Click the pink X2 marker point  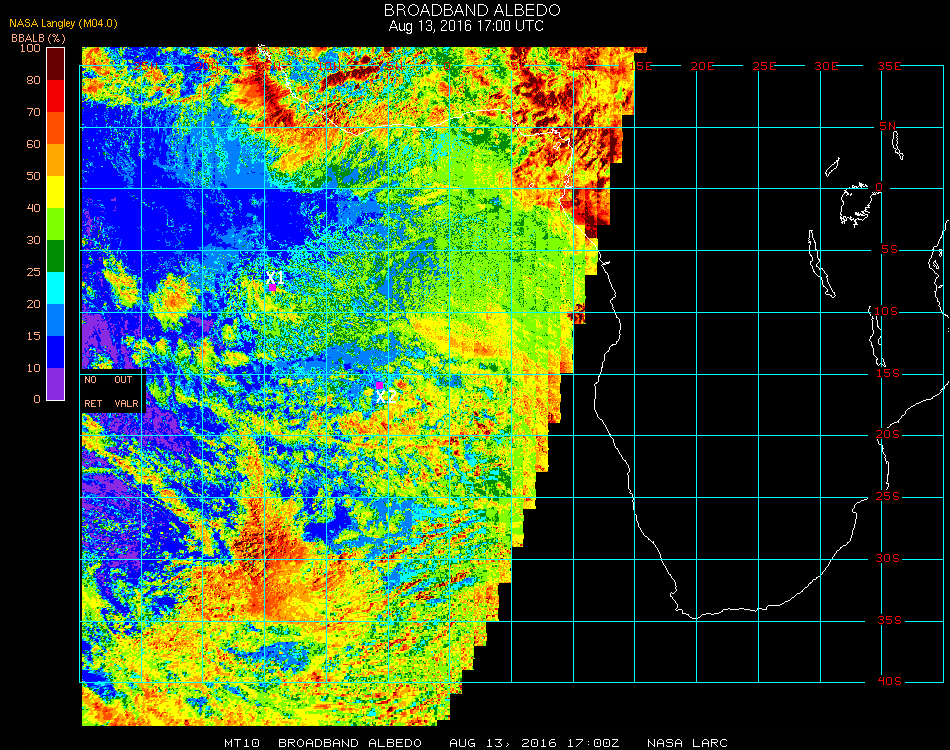(379, 385)
